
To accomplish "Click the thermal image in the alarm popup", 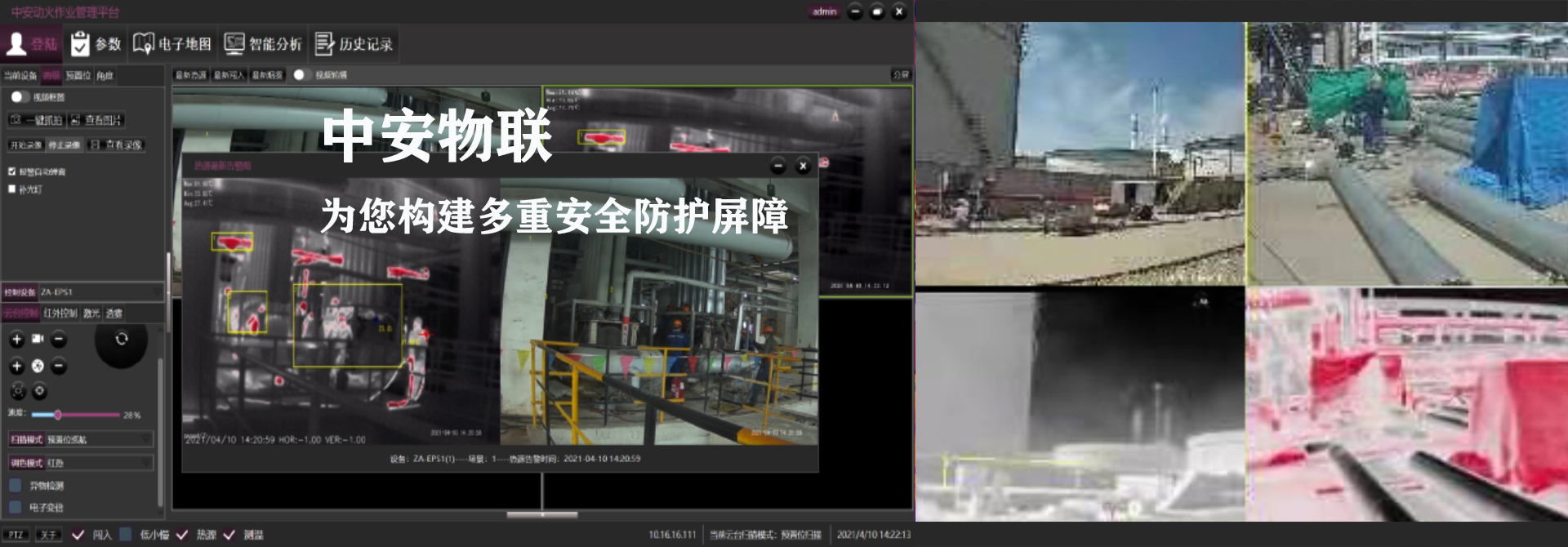I will coord(341,312).
